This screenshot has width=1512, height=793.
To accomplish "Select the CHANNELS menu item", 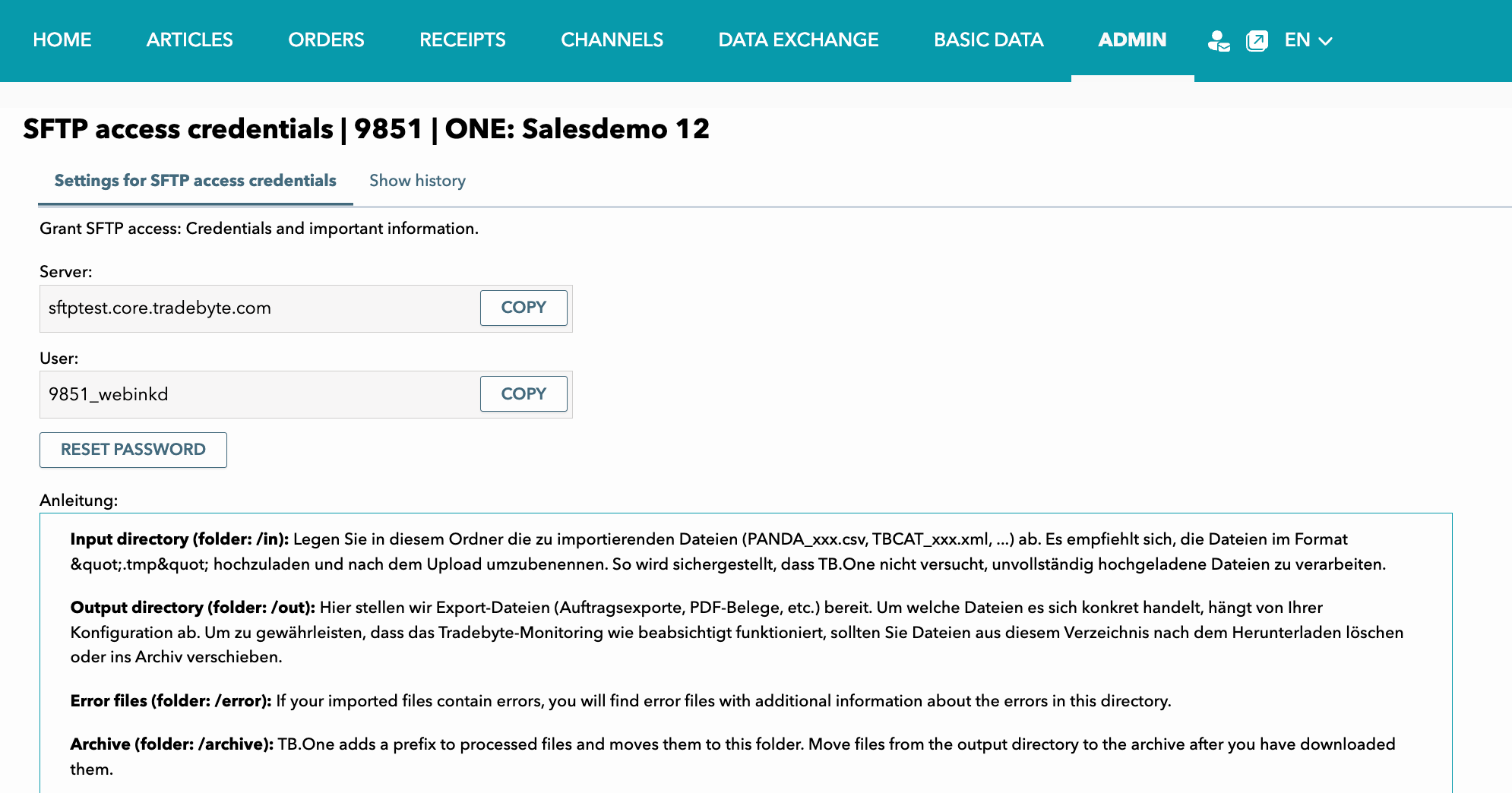I will [x=612, y=40].
